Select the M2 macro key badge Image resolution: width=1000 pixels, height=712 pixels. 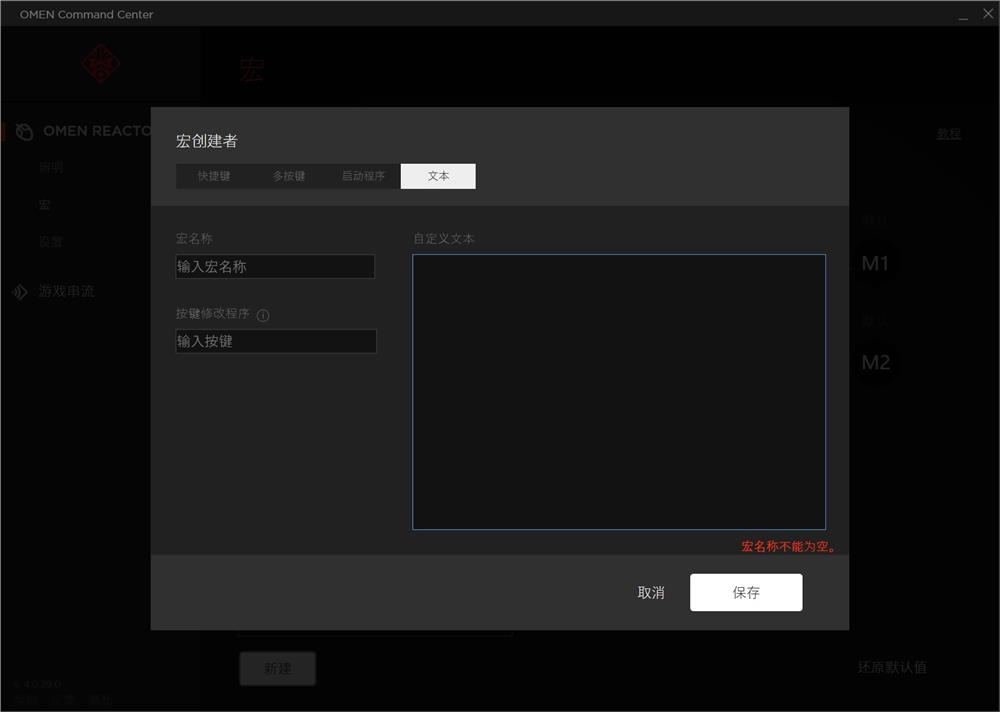pyautogui.click(x=875, y=363)
